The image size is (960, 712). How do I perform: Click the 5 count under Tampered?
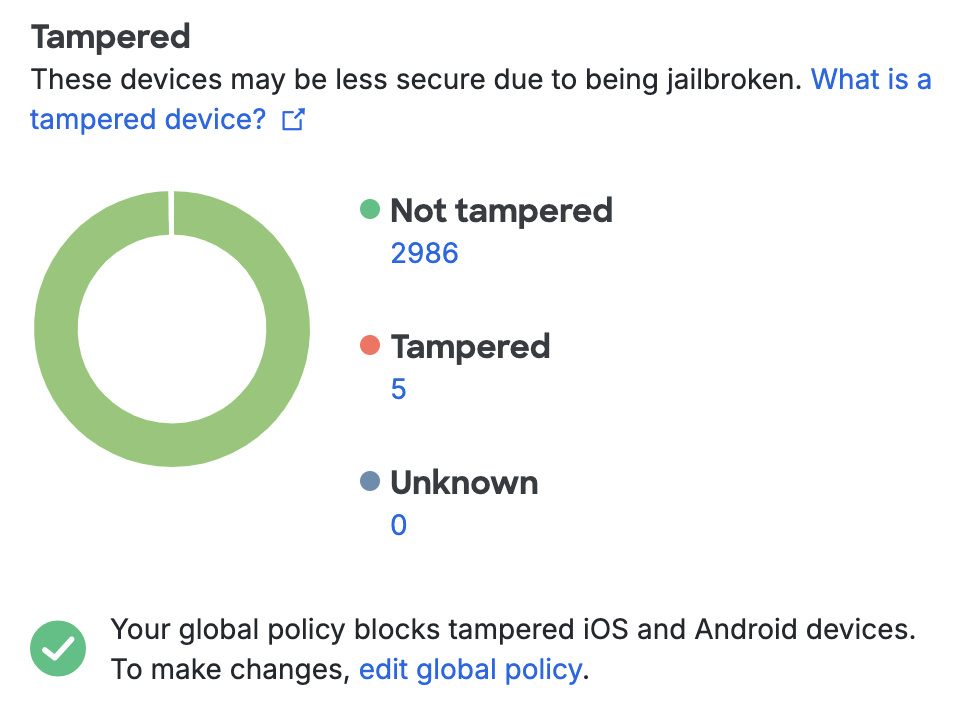[x=398, y=389]
